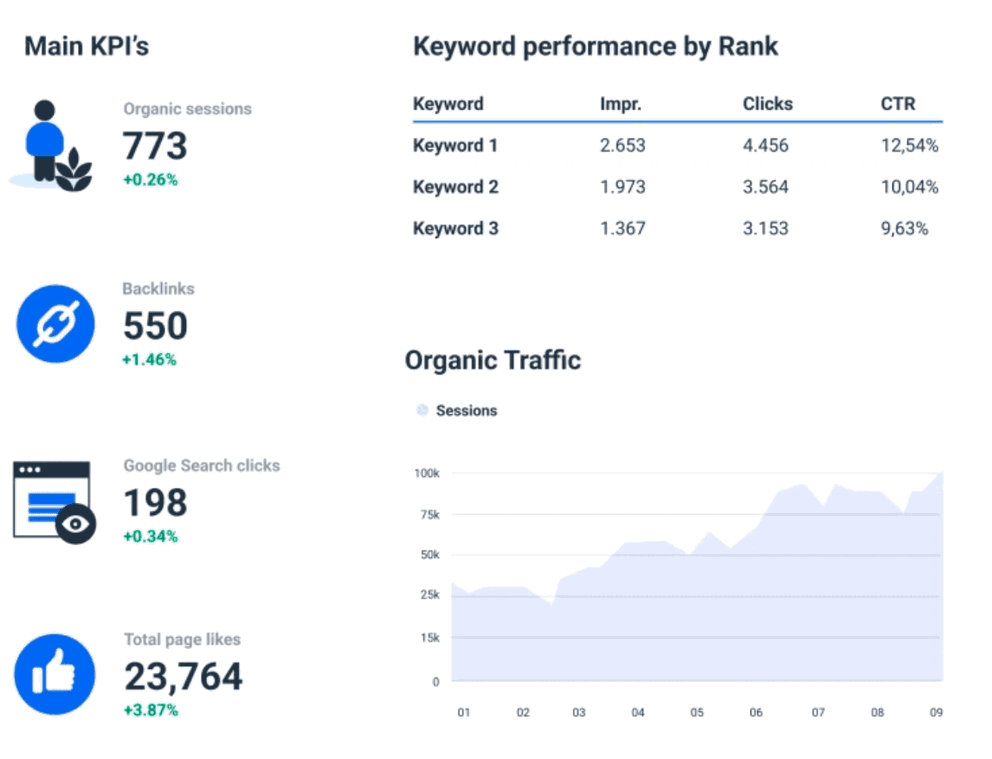992x759 pixels.
Task: Click the 05 date marker on chart axis
Action: coord(697,713)
